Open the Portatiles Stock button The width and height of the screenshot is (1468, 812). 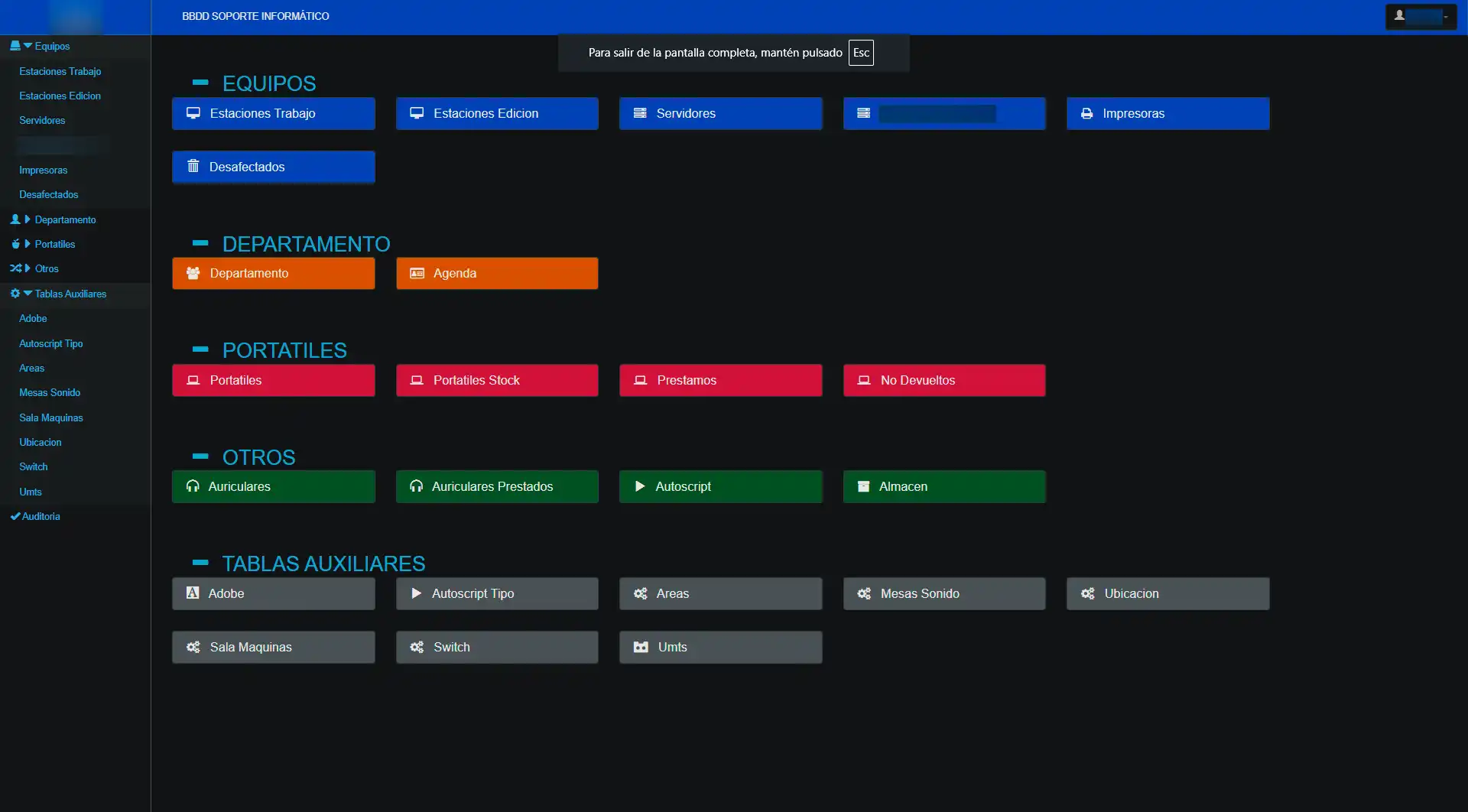[497, 380]
